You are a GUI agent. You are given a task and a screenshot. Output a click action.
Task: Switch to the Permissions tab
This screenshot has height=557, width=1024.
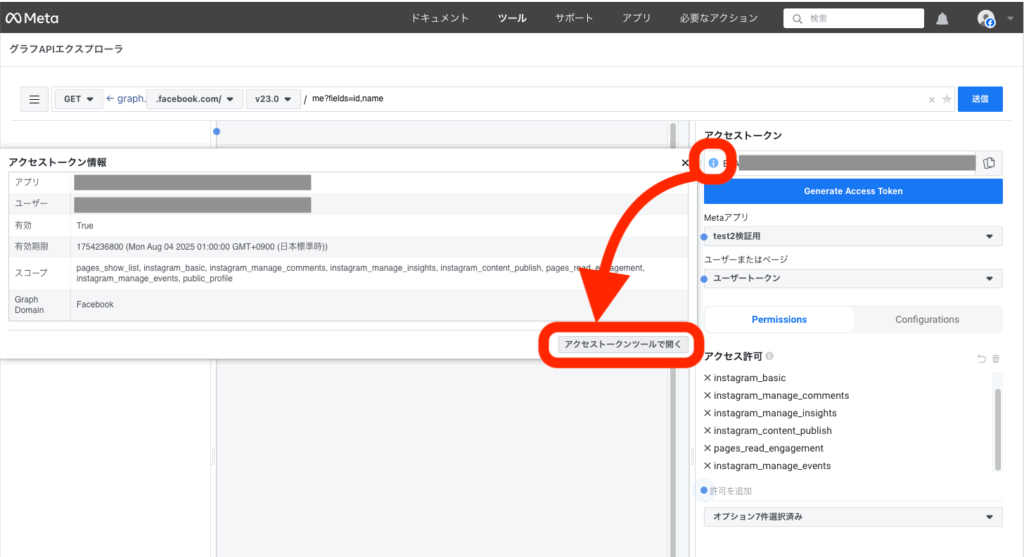click(x=779, y=319)
